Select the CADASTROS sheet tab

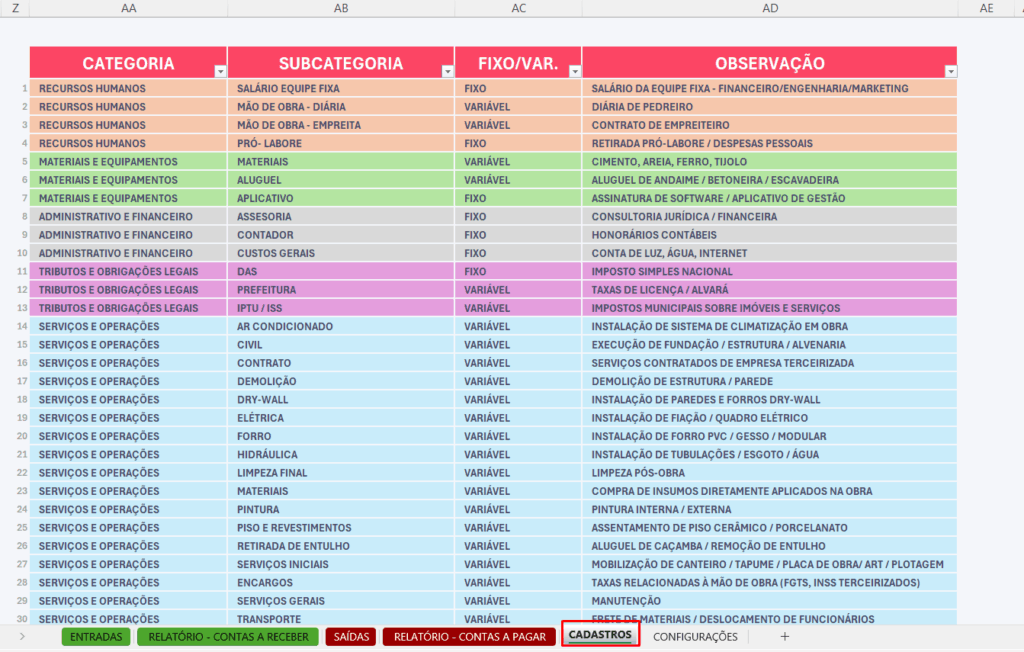coord(600,635)
